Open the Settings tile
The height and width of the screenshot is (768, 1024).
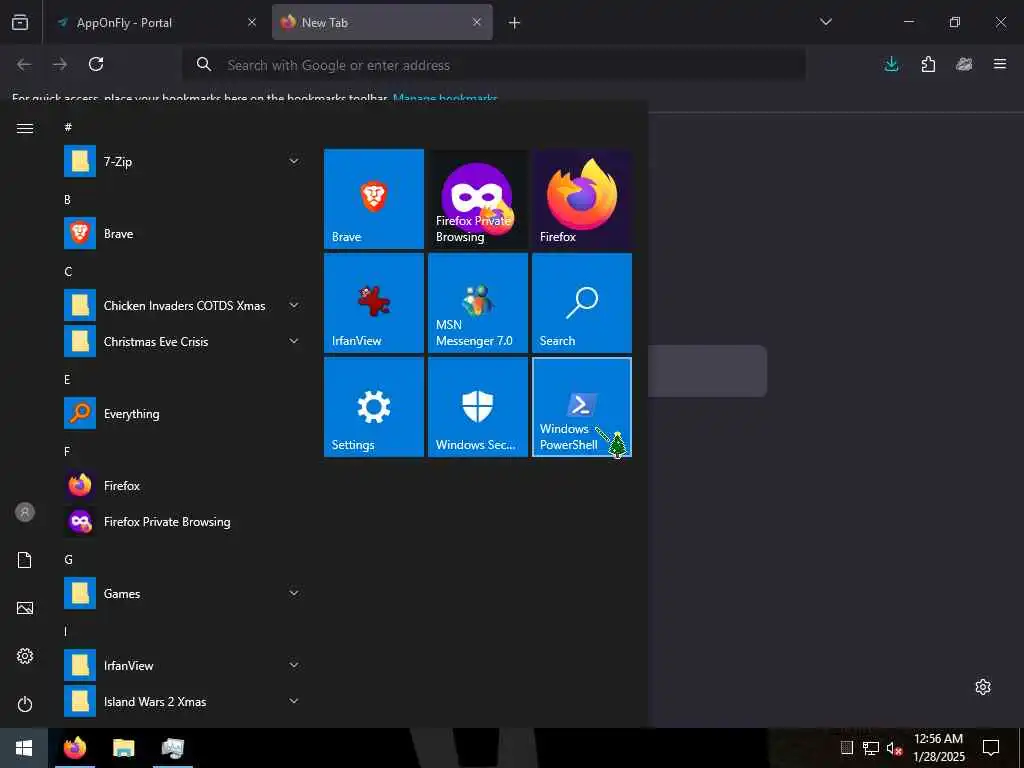click(x=374, y=407)
